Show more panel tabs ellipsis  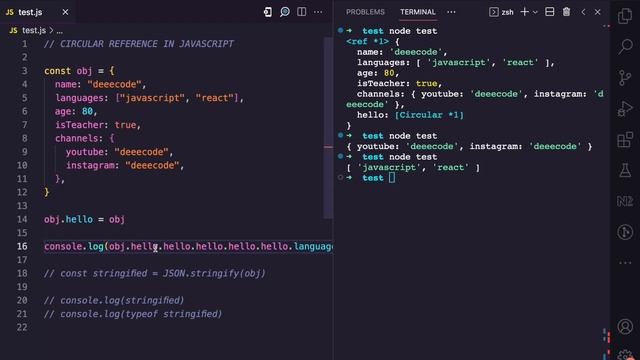(x=451, y=12)
